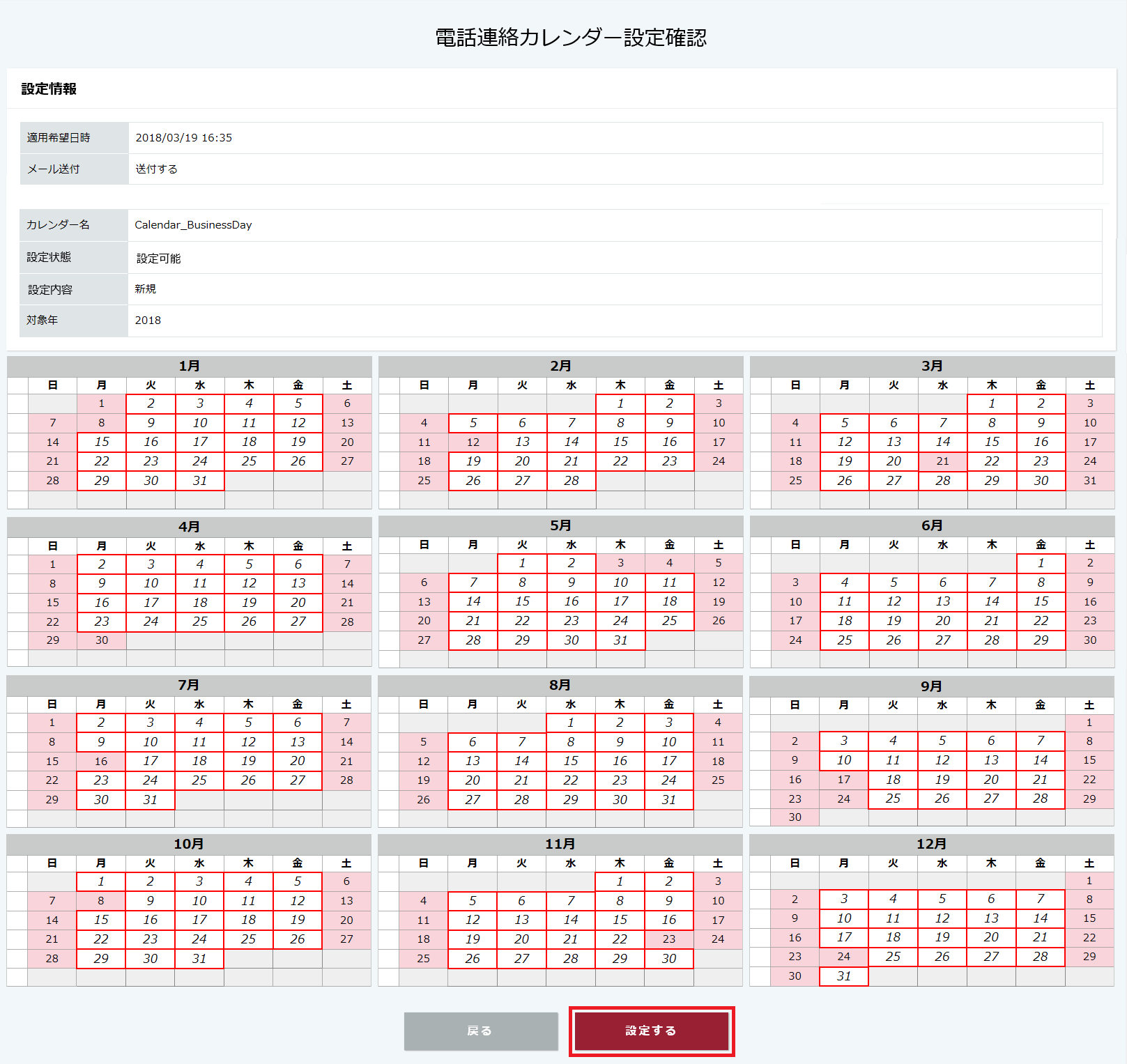Select calendar name Calendar_BusinessDay
1127x1064 pixels.
coord(193,225)
